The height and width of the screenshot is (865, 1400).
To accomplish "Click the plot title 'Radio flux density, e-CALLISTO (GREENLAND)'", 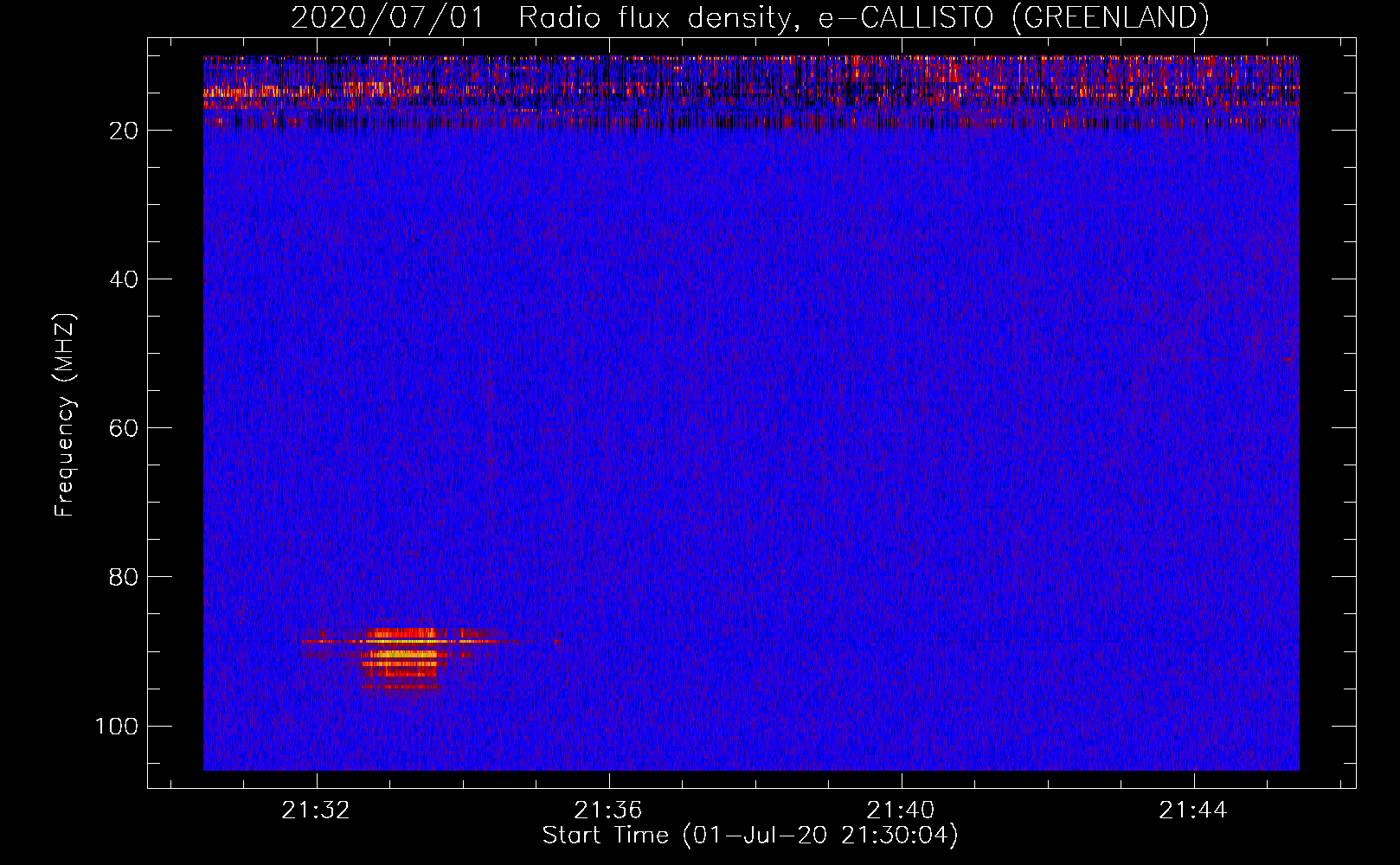I will (864, 17).
